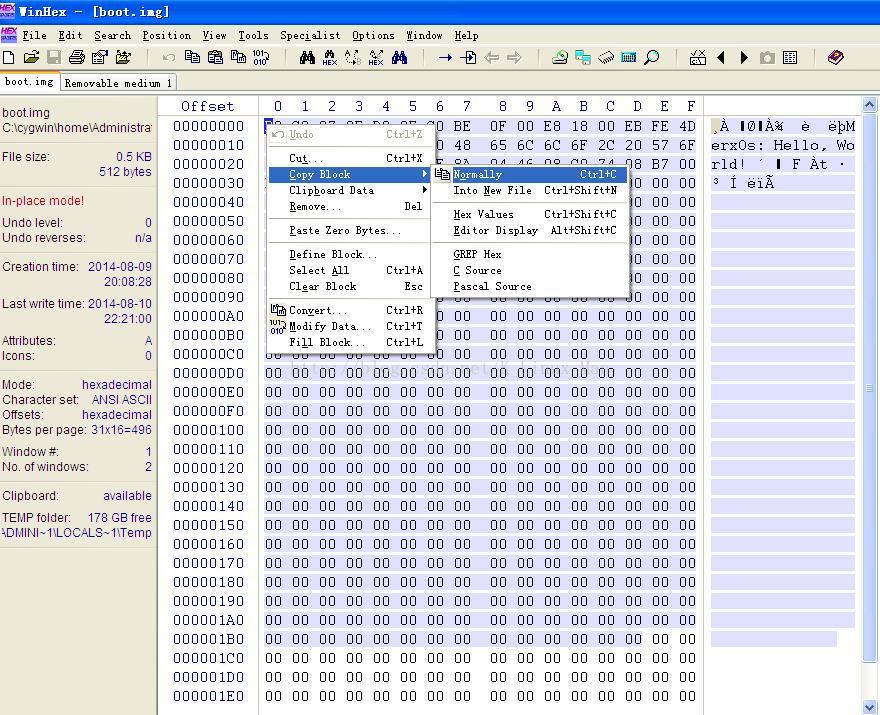
Task: Click the Replace Text toolbar icon
Action: coord(353,57)
